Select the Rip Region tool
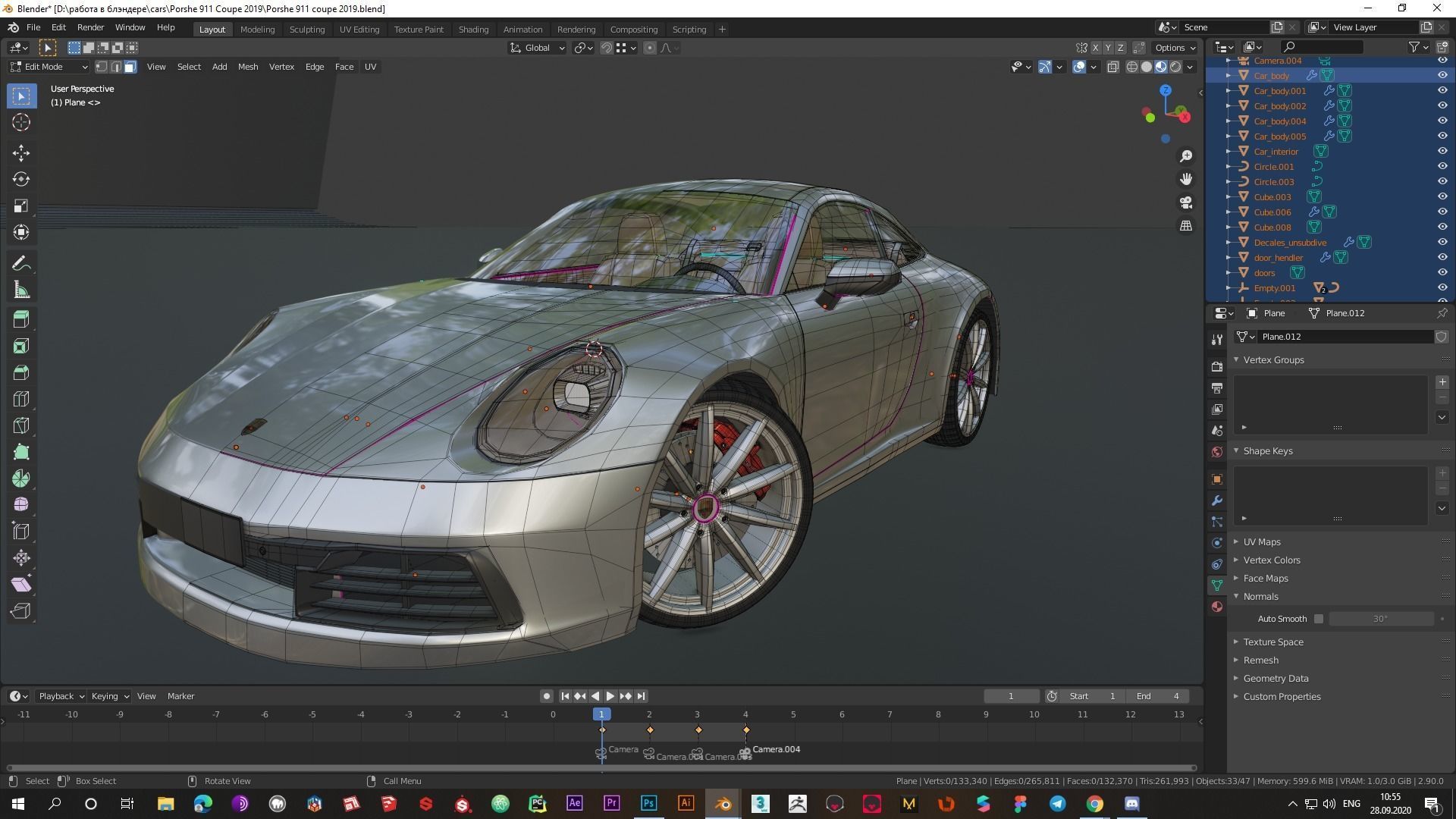 (21, 611)
